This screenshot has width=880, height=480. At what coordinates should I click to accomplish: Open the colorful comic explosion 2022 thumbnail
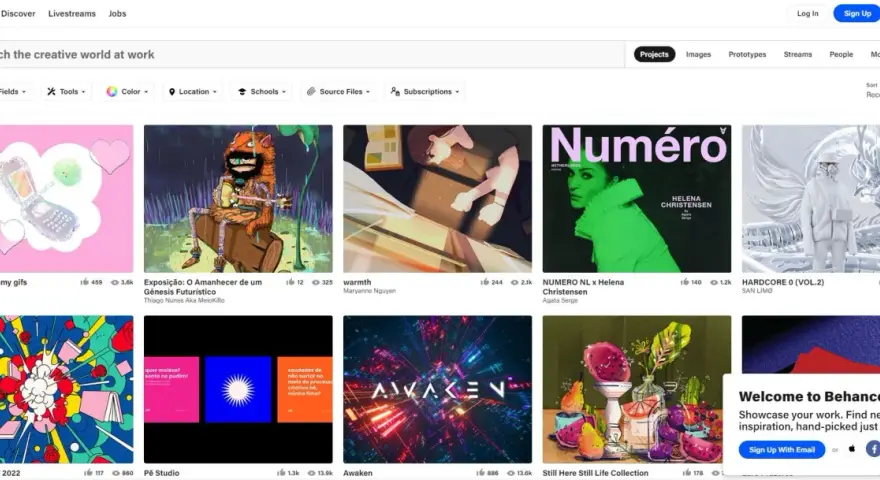[x=66, y=390]
